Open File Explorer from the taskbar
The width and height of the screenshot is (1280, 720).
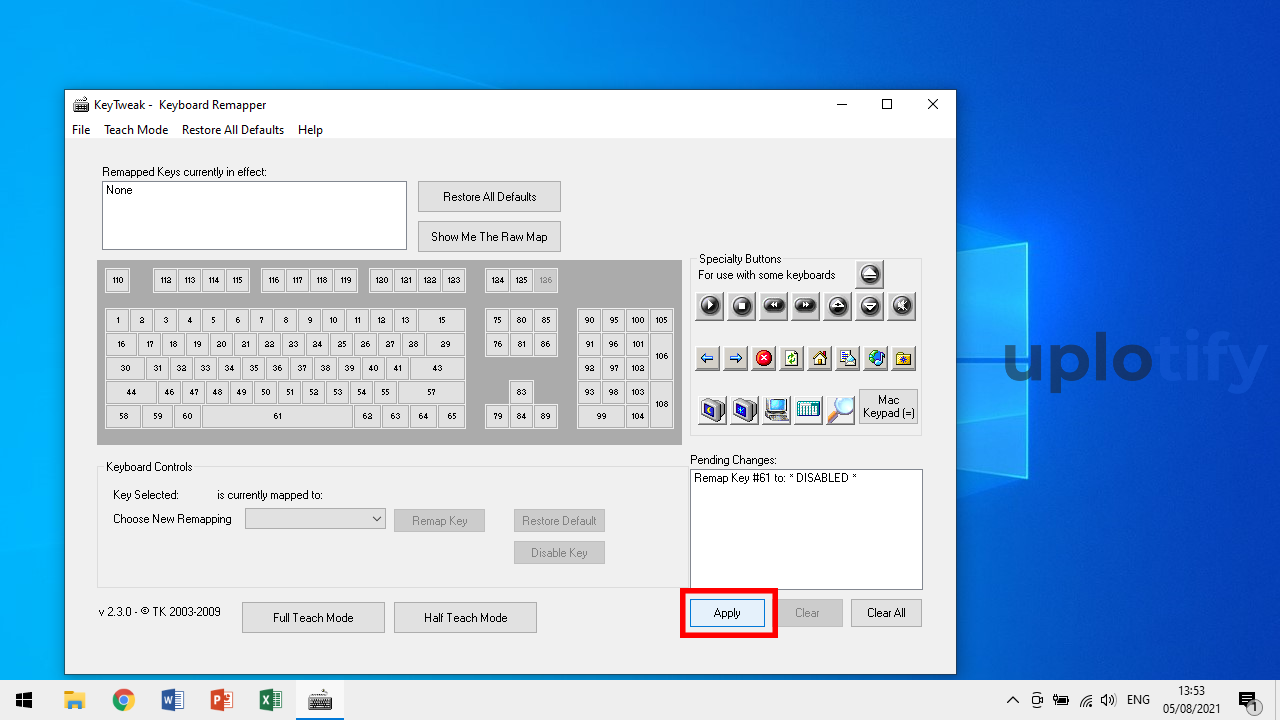74,700
